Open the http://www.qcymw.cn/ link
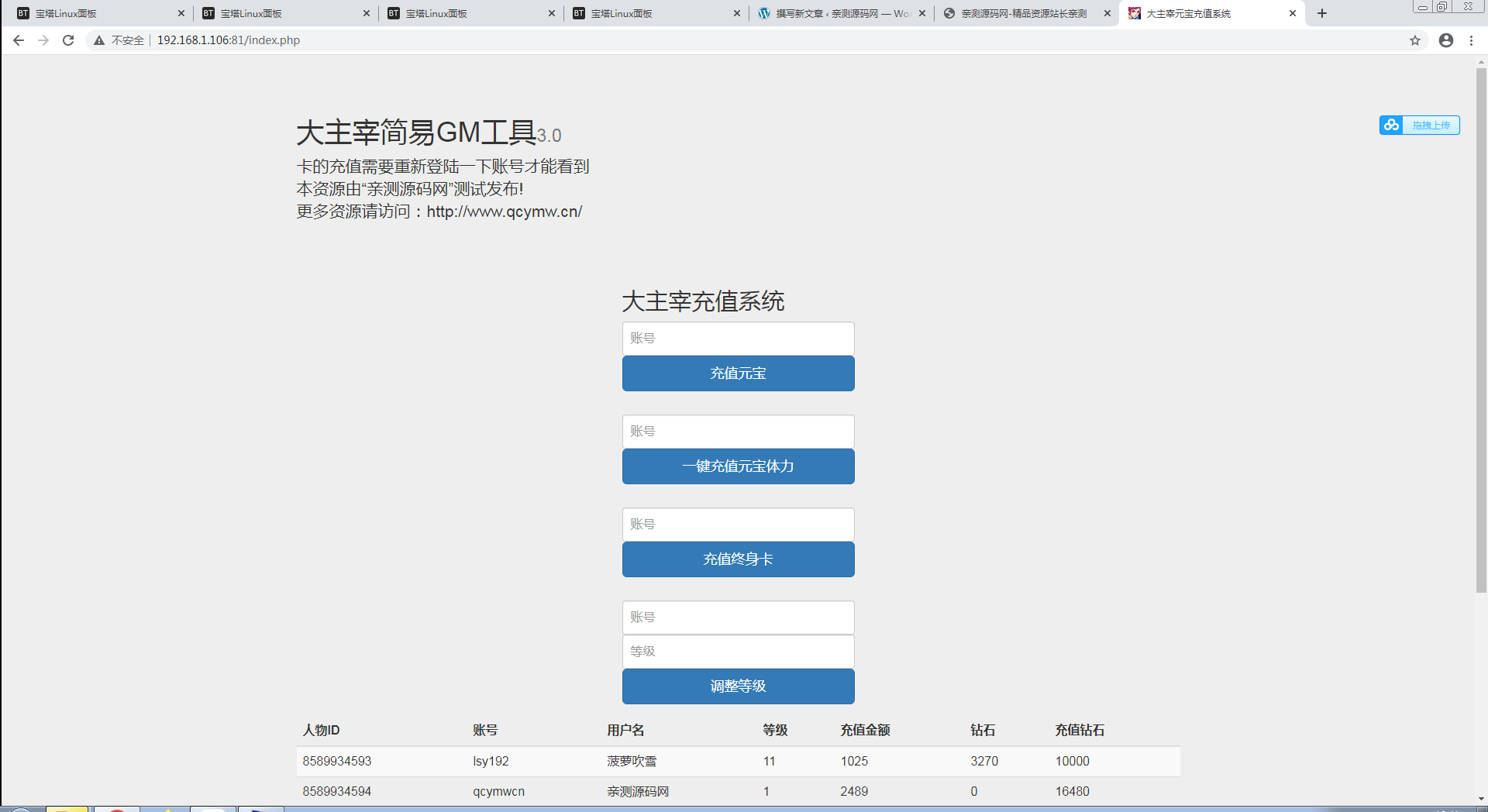 (x=503, y=211)
